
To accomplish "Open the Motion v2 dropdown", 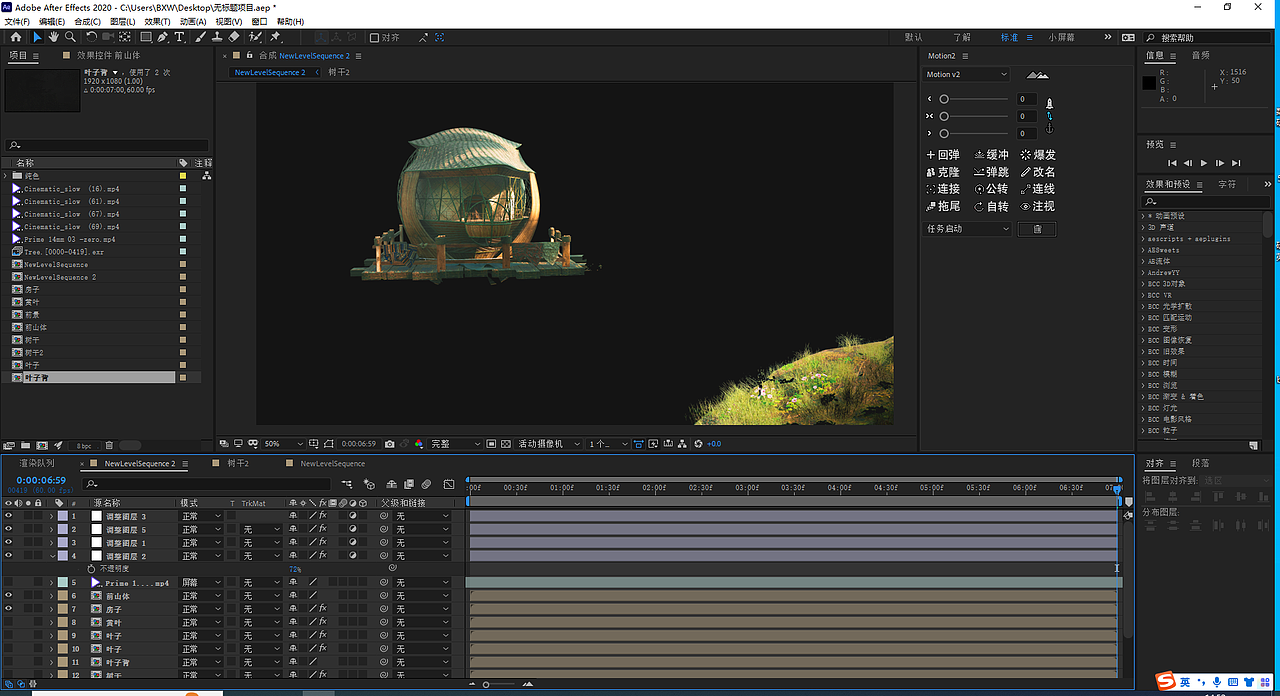I will pyautogui.click(x=966, y=75).
